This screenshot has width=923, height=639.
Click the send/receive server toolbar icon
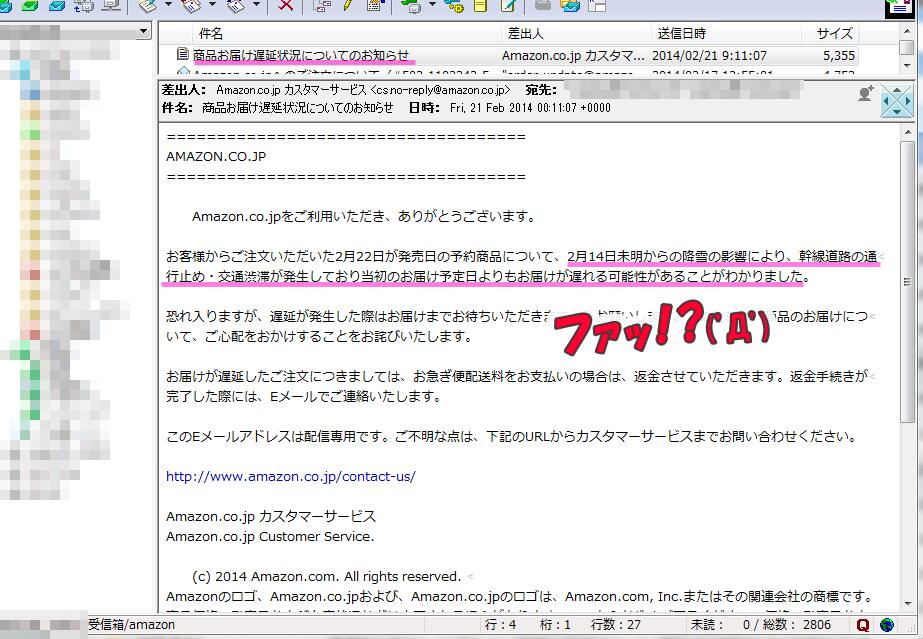pos(84,5)
